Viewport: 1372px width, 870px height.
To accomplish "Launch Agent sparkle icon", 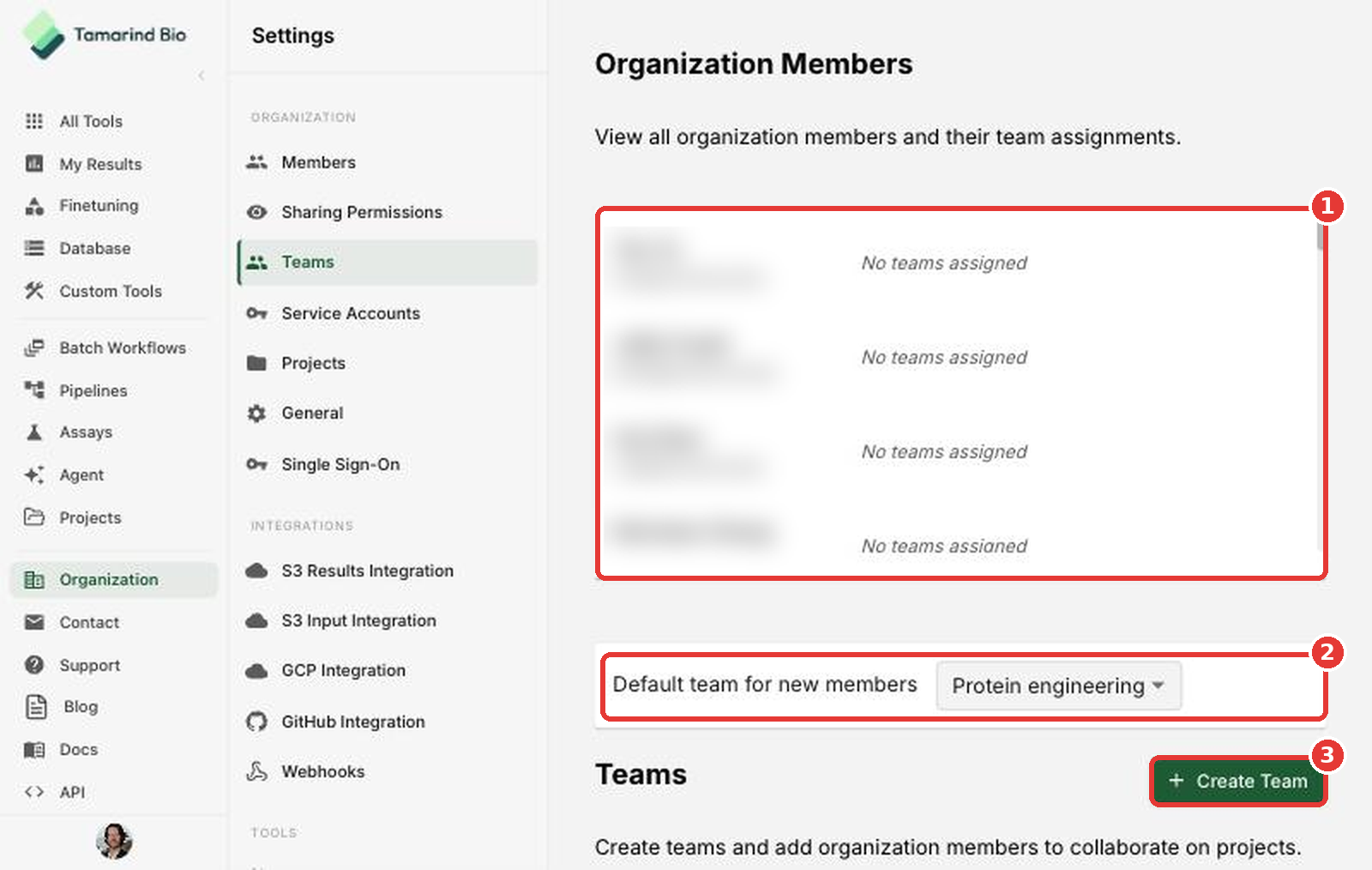I will [34, 474].
